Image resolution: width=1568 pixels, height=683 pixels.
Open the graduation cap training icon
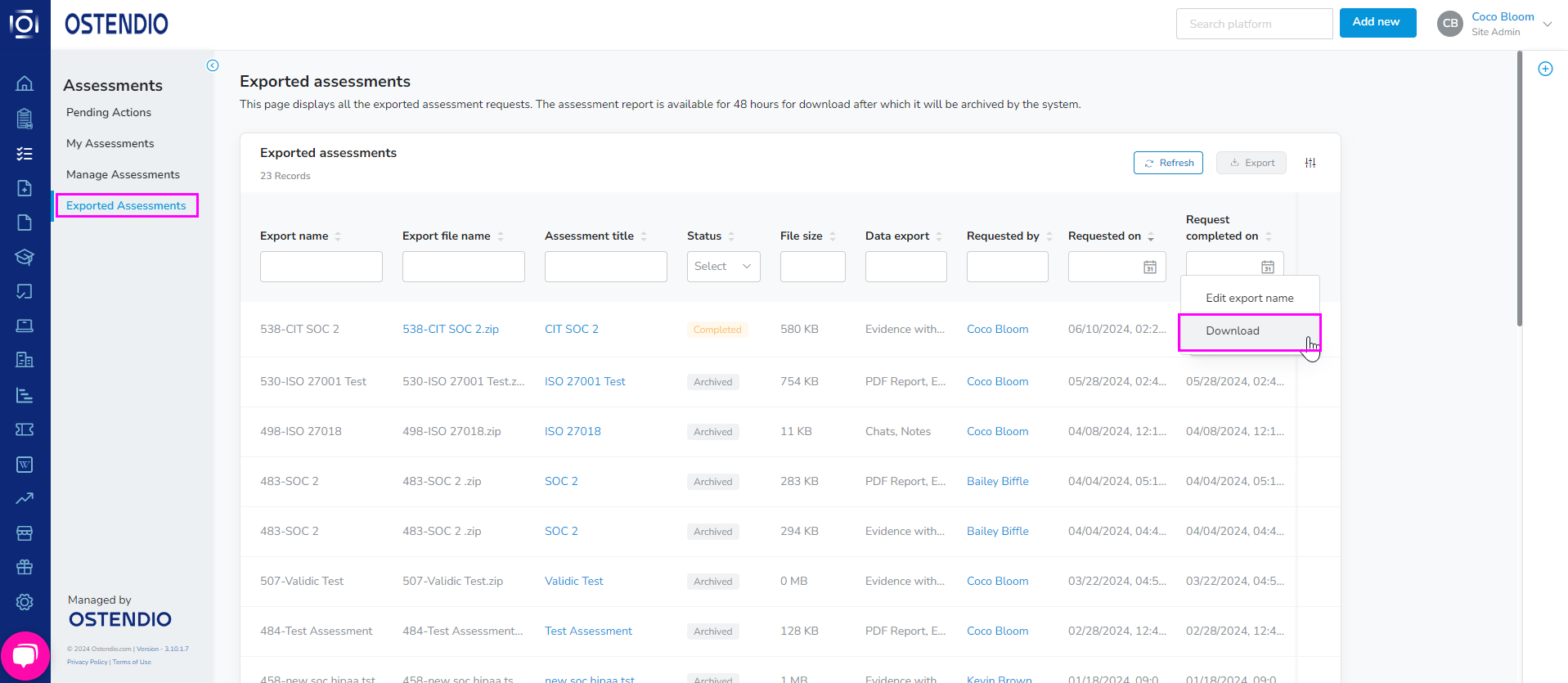click(25, 257)
